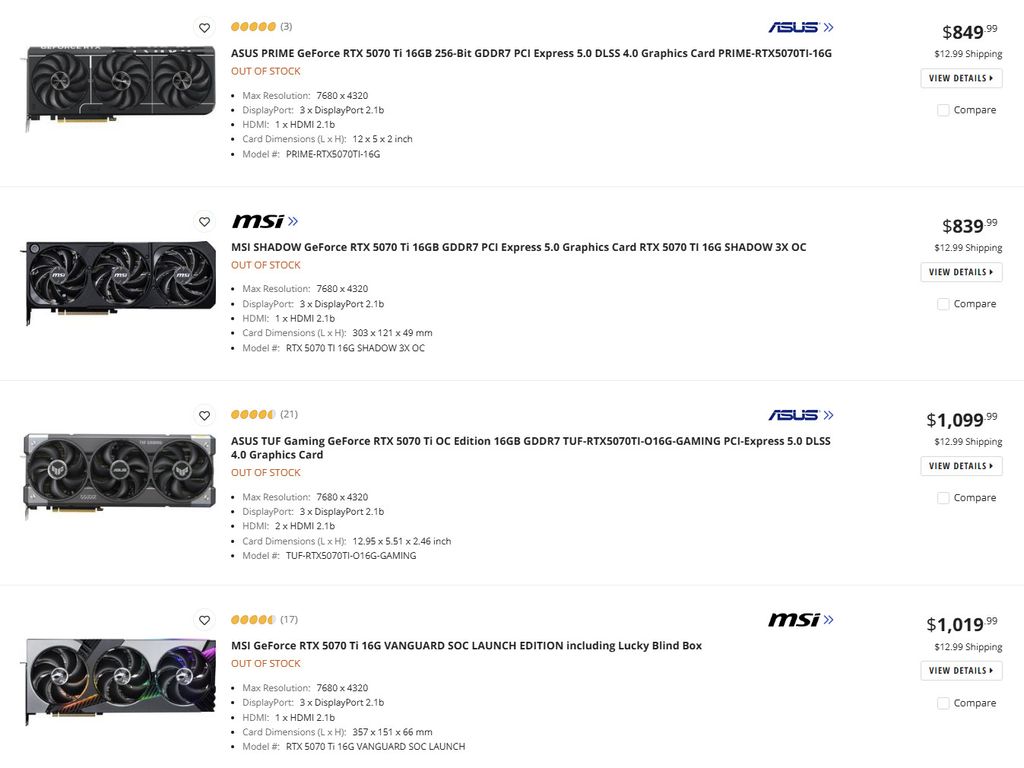Enable Compare for MSI SHADOW card

(943, 304)
